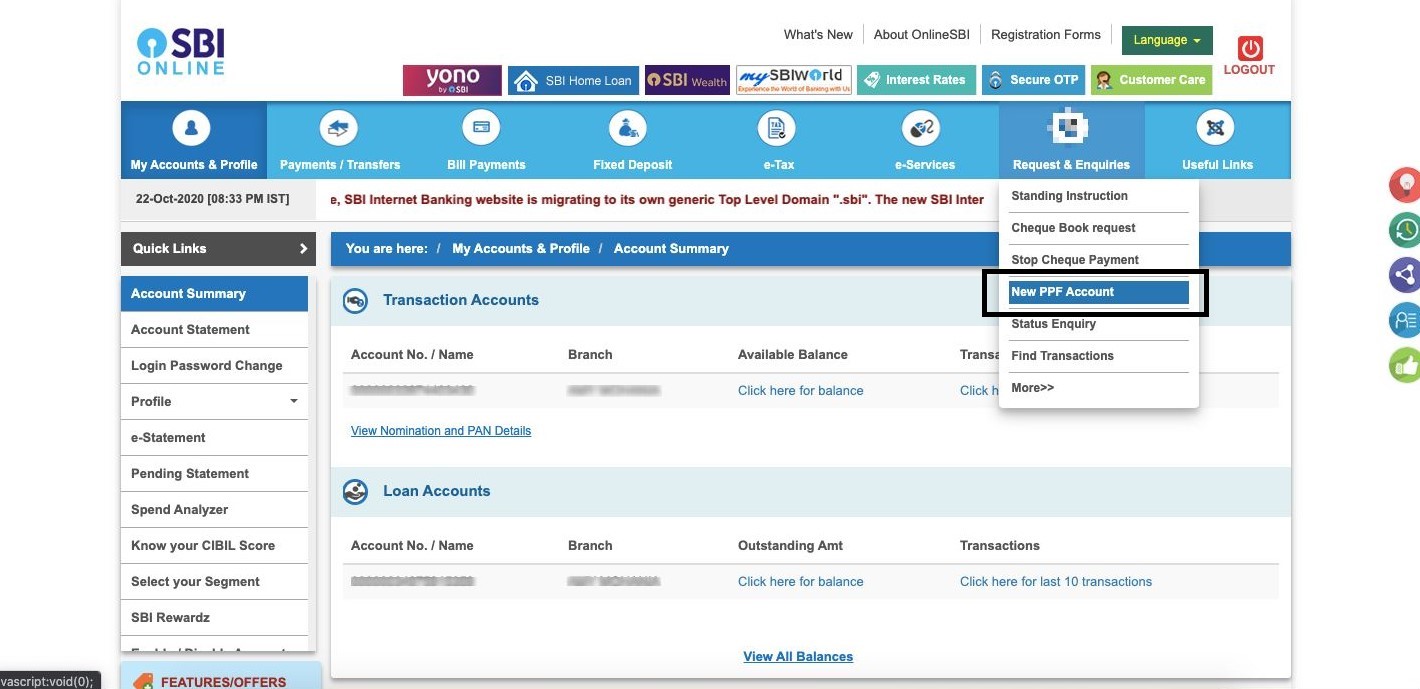Open SBI Wealth from the banner
Screen dimensions: 1420x689
tap(687, 79)
